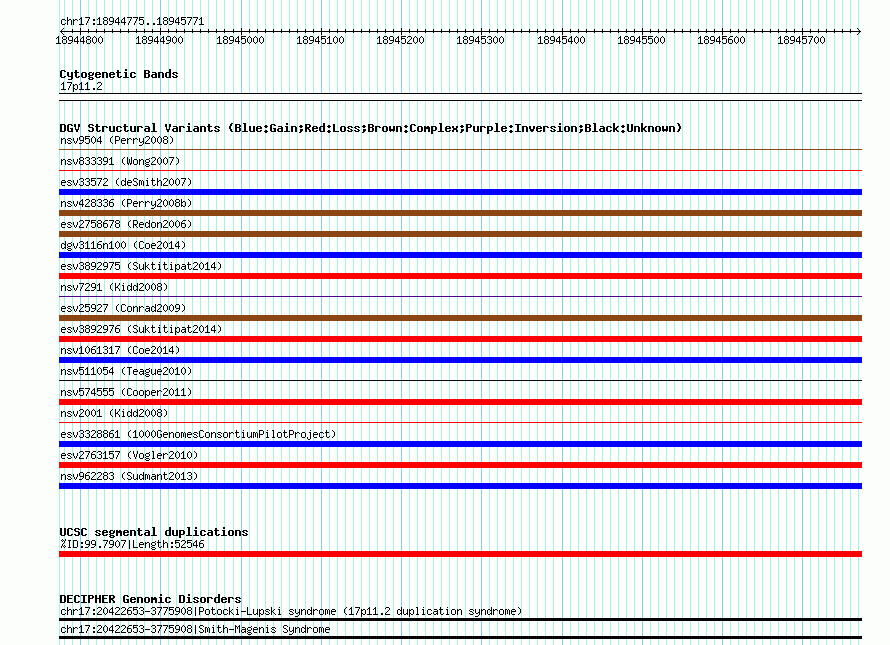Click the blue bar under nsv1061317
This screenshot has width=890, height=645.
click(460, 360)
